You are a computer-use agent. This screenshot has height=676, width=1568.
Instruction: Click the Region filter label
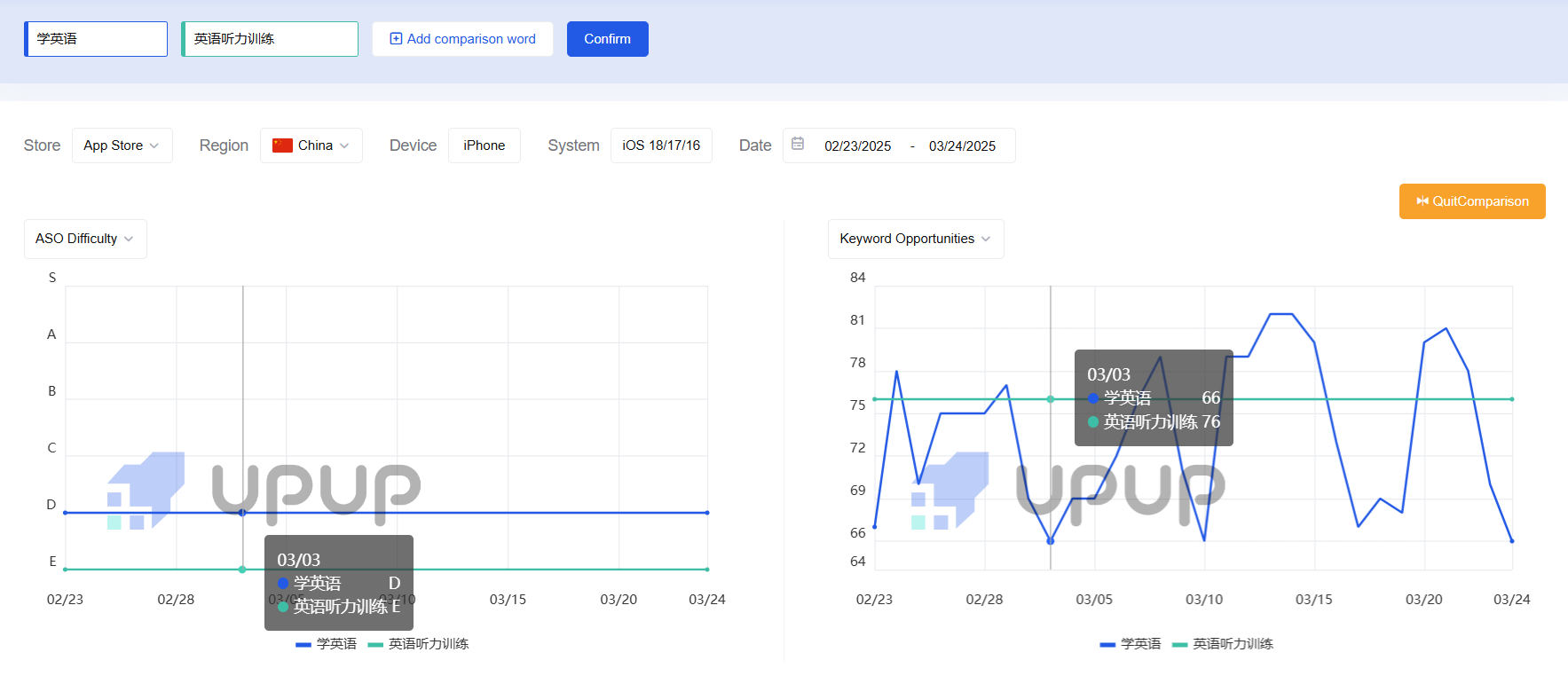pos(224,145)
